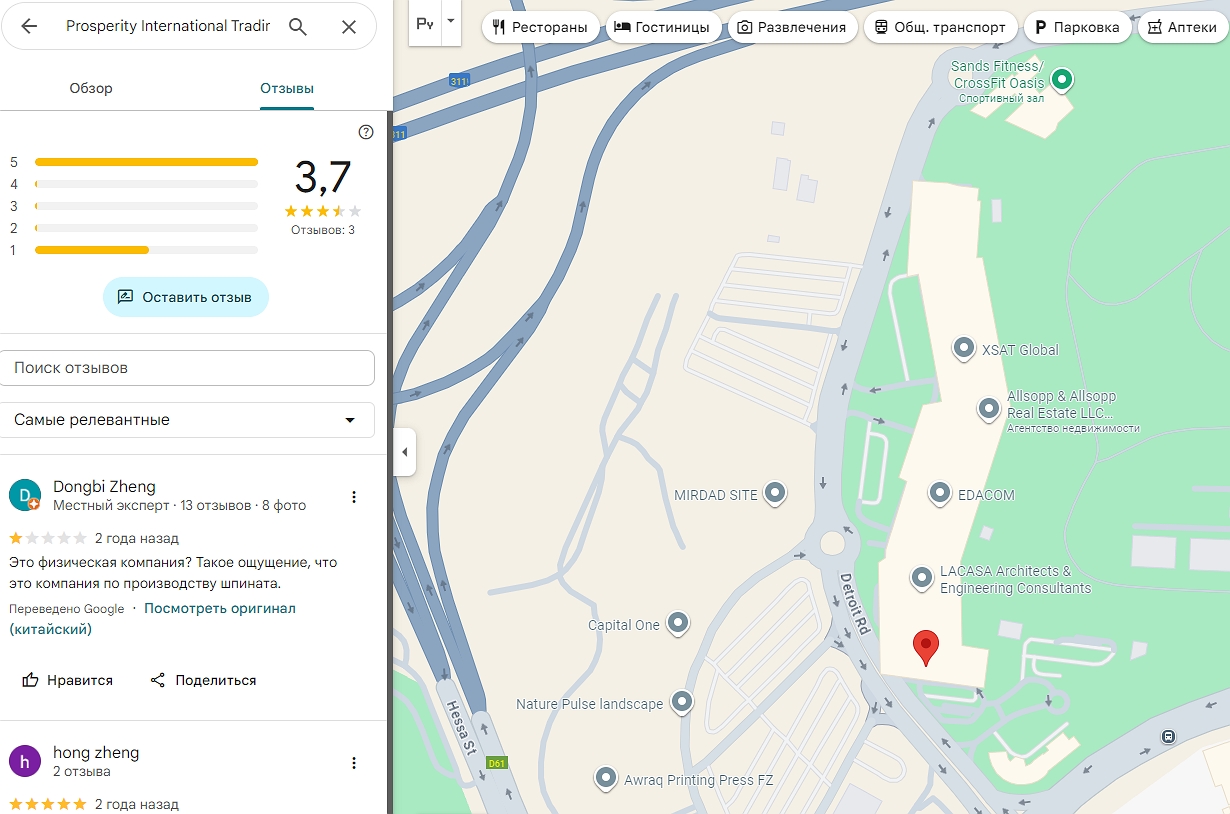Click 'Посмотреть оригинал' link
Viewport: 1230px width, 814px height.
pos(220,608)
